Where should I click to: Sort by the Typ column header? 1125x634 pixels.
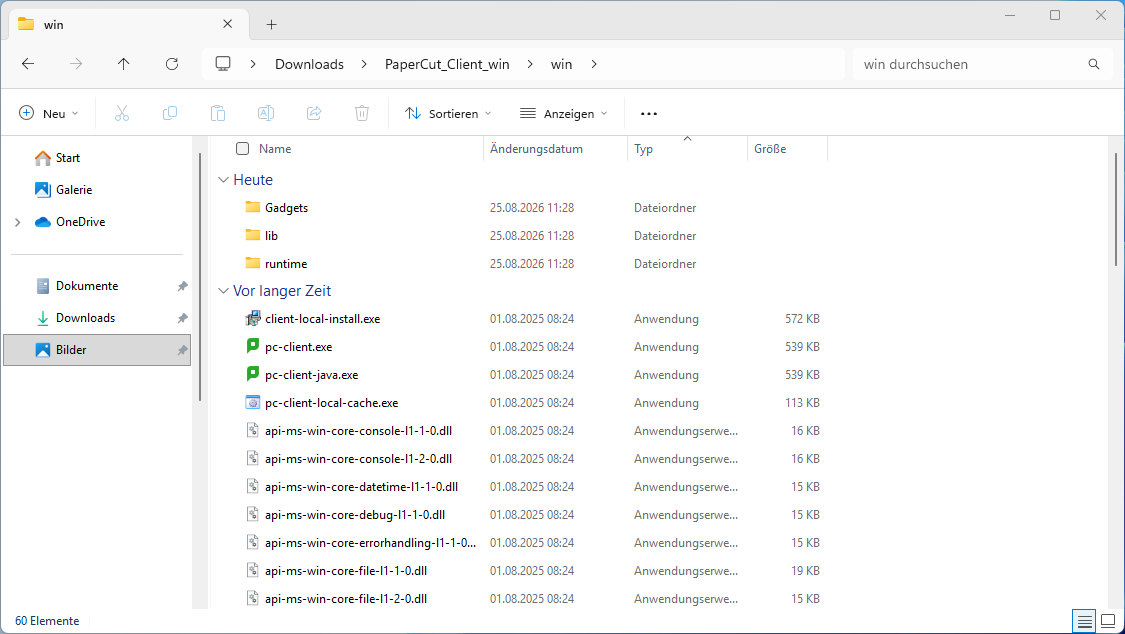click(644, 148)
